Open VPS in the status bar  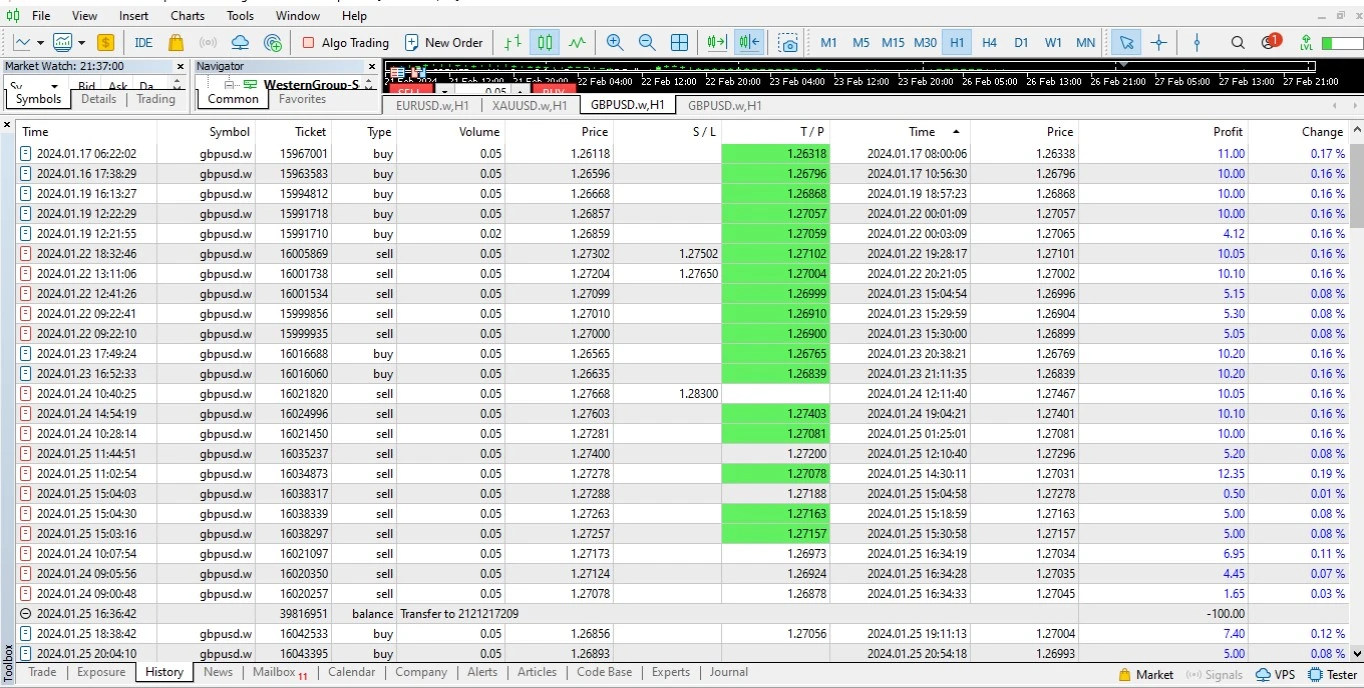1276,675
